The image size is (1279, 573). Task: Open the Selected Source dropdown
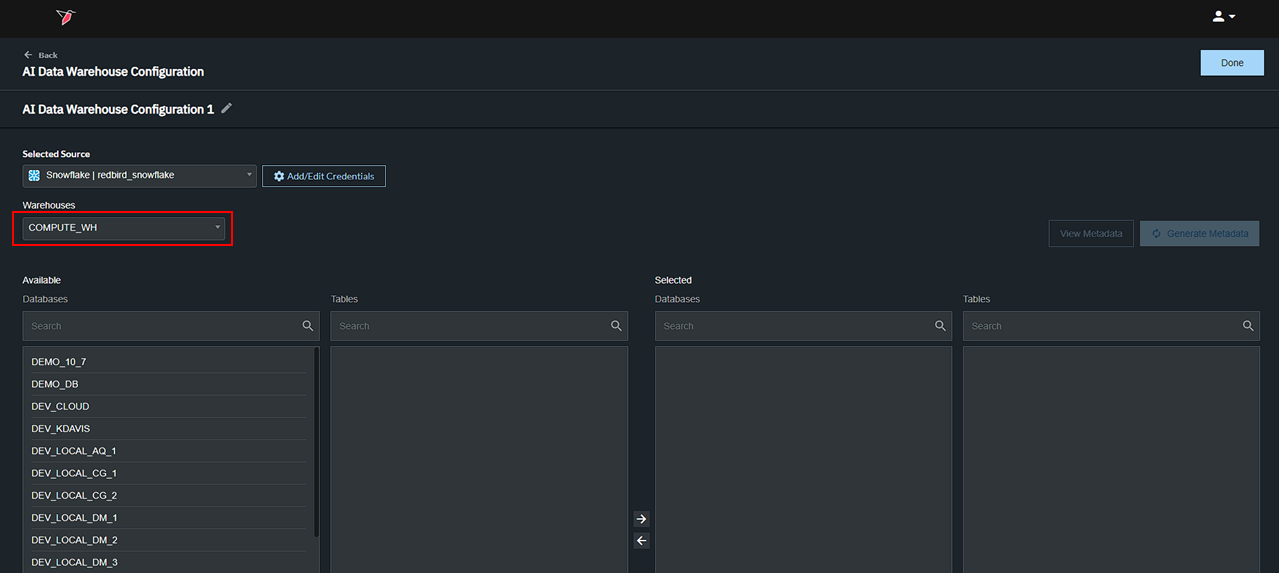140,175
